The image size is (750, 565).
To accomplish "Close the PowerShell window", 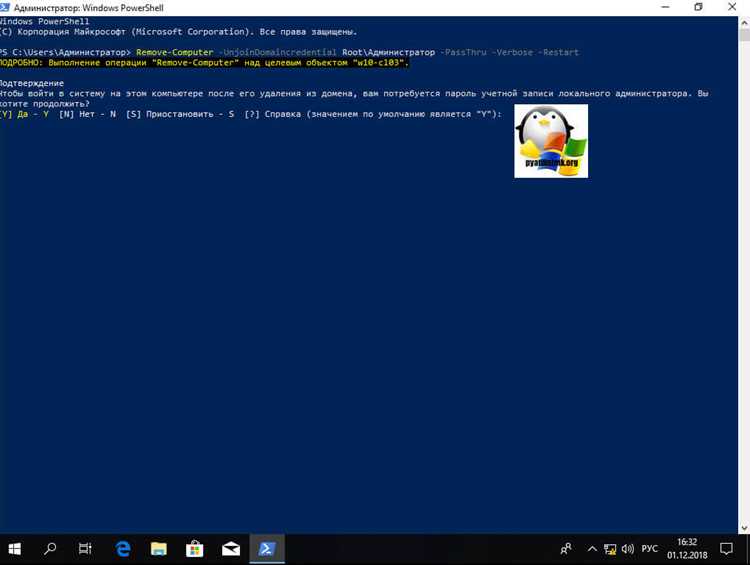I will (x=732, y=7).
